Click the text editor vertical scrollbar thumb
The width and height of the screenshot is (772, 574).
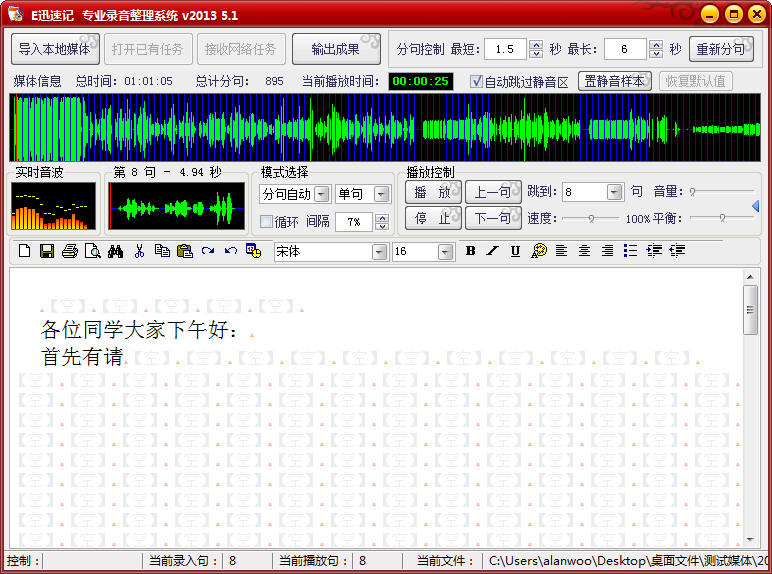click(750, 310)
